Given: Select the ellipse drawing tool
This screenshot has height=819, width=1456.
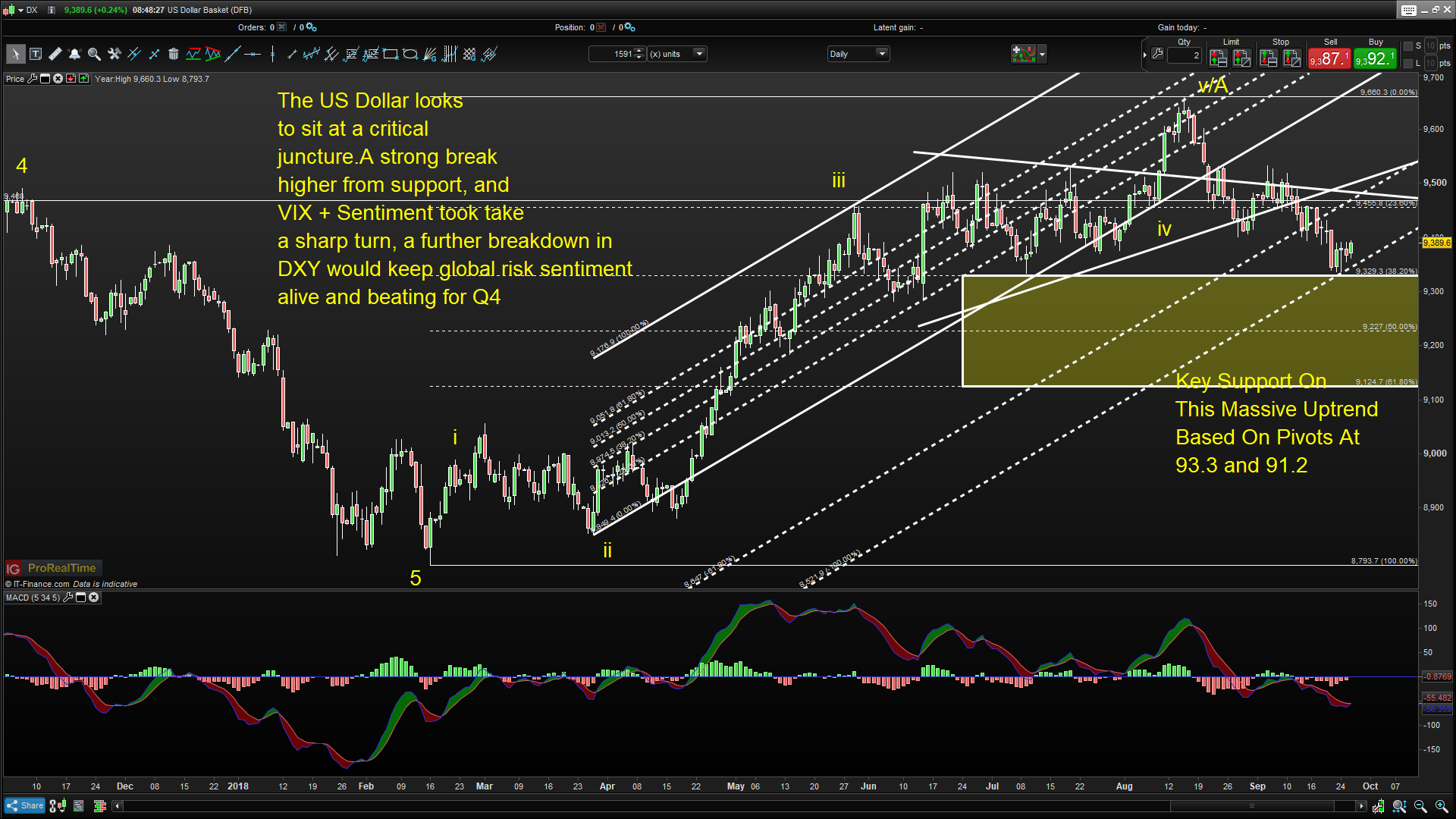Looking at the screenshot, I should click(x=410, y=54).
